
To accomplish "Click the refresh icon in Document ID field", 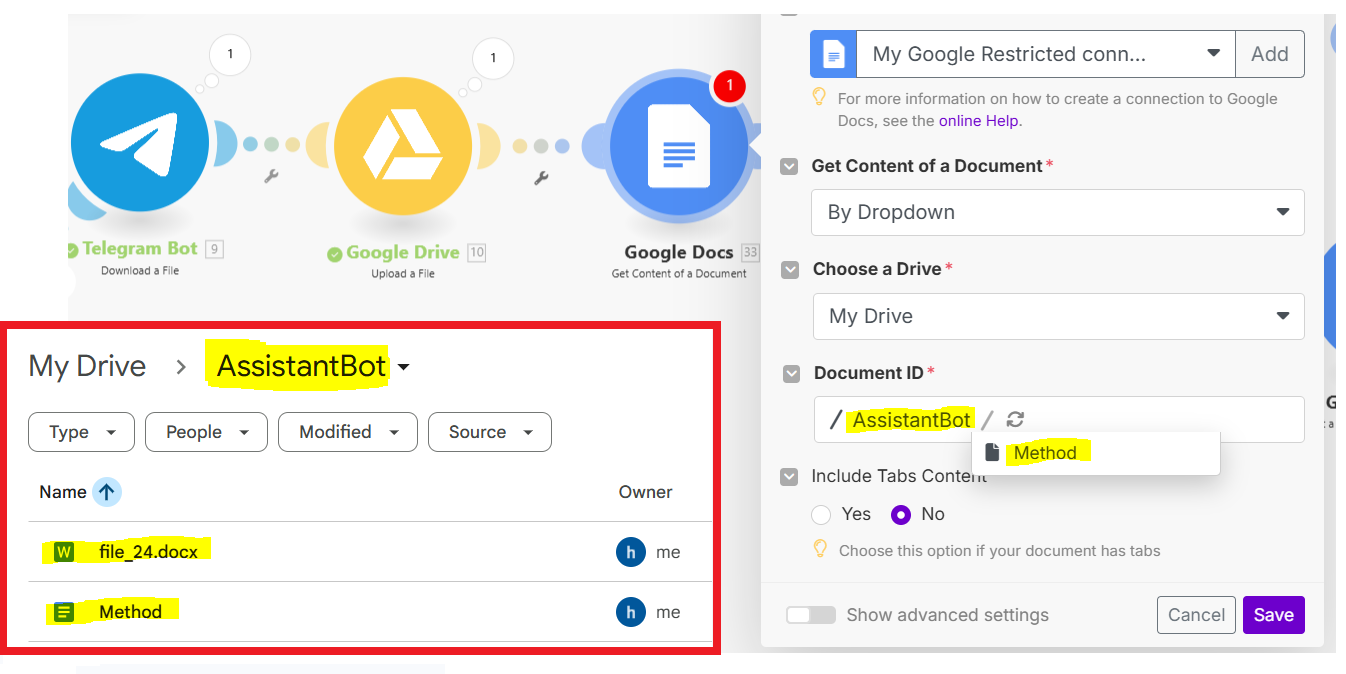I will pos(1015,420).
